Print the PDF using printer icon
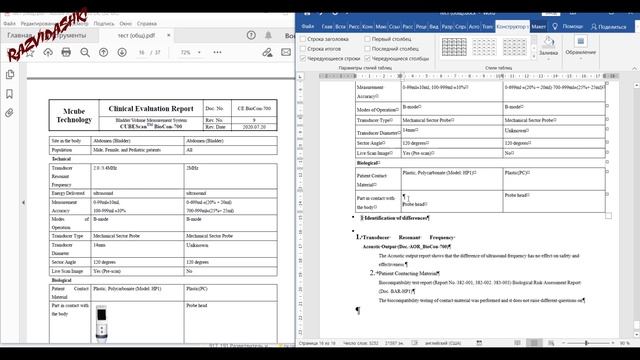The height and width of the screenshot is (360, 640). point(66,52)
